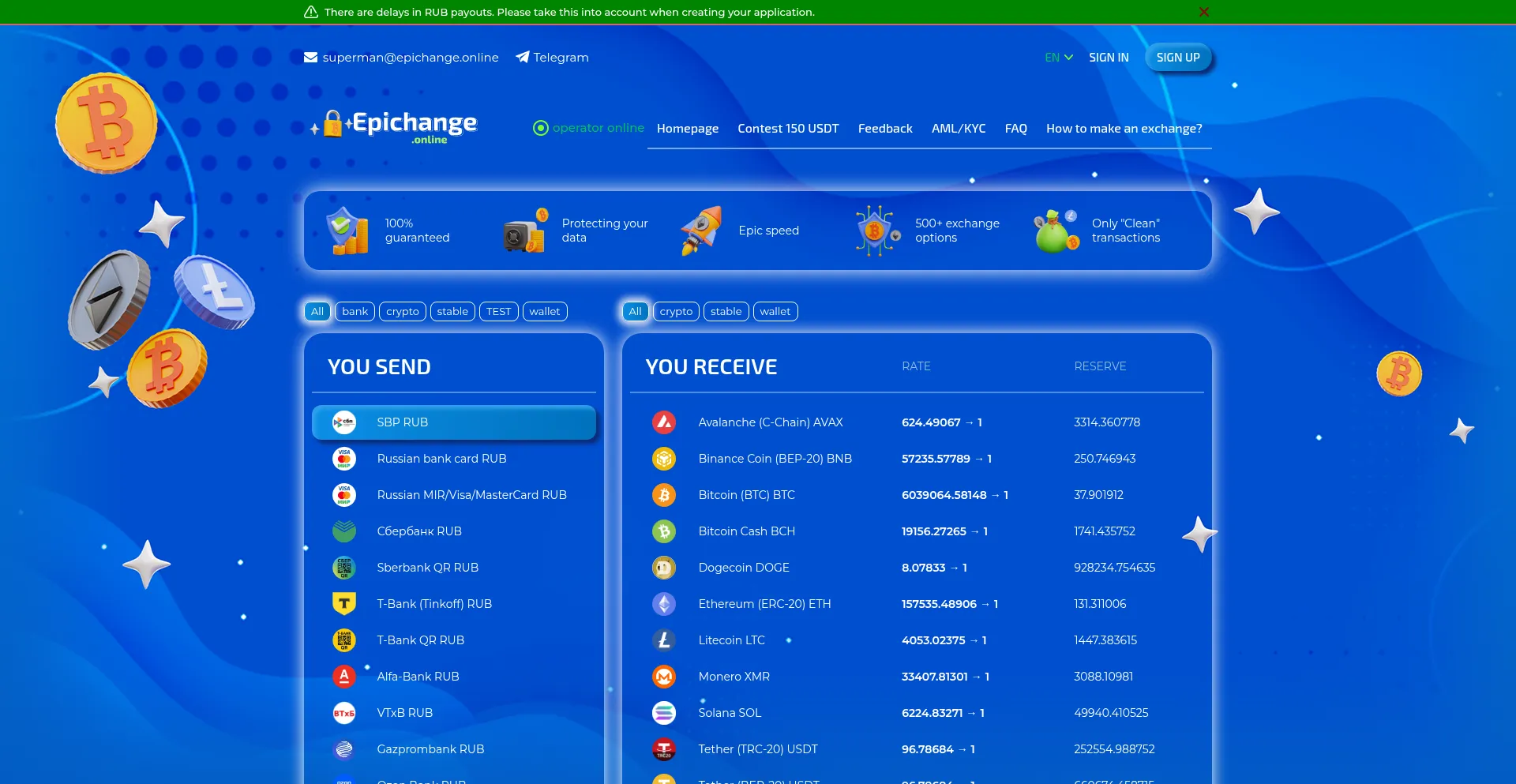Click the 500+ exchange options icon
The image size is (1516, 784).
tap(878, 231)
